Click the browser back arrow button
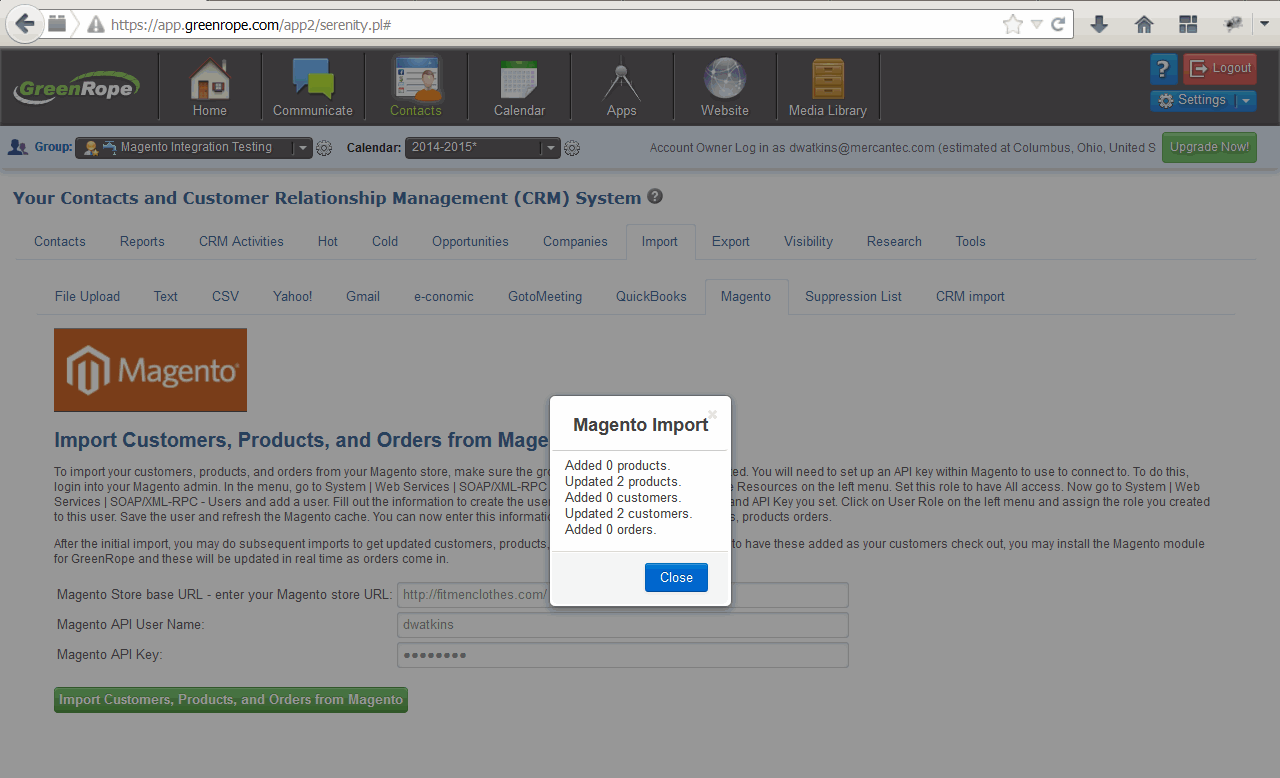Screen dimensions: 1280x778 (x=27, y=24)
